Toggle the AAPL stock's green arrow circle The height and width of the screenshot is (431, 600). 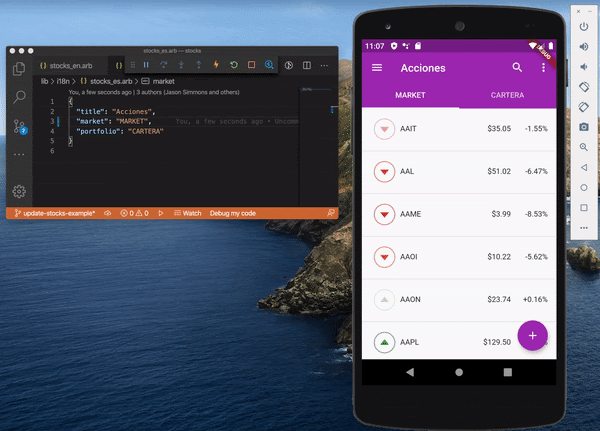382,342
